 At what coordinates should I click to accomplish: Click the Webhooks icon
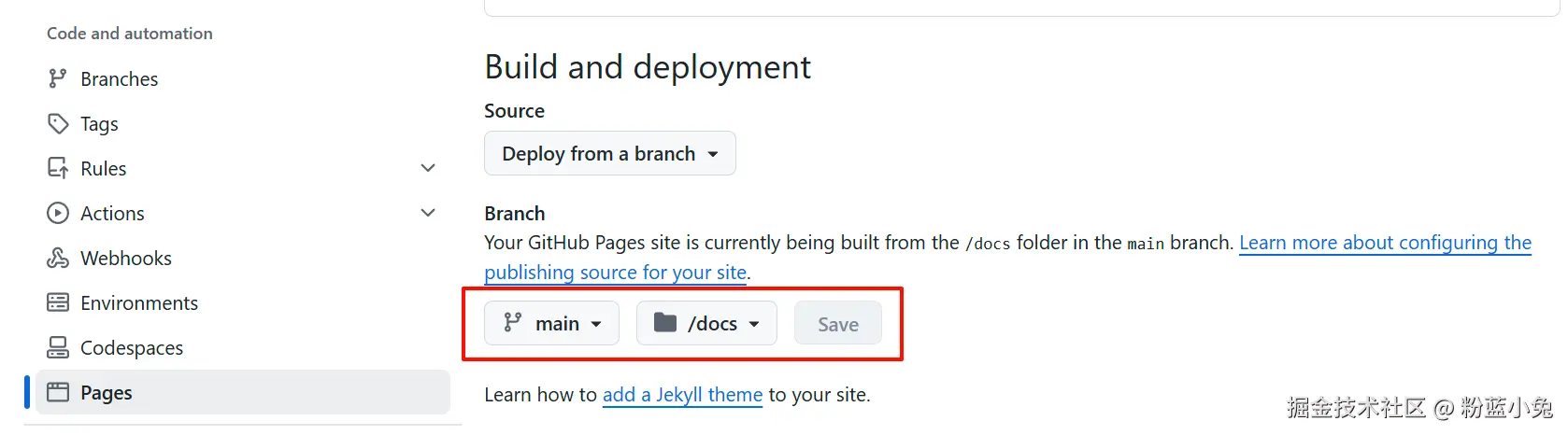58,258
